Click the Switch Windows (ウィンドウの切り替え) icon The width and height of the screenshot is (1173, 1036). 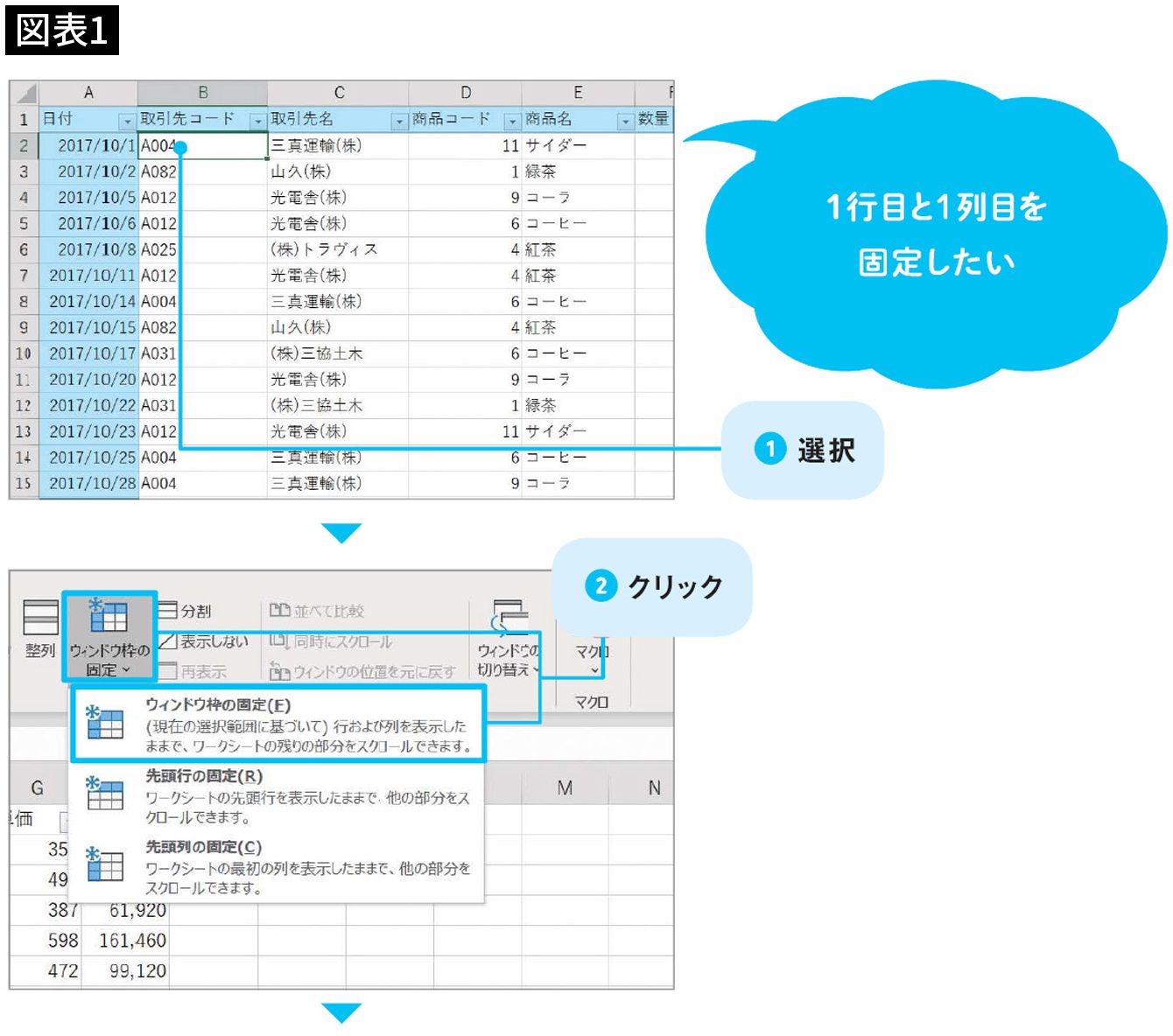[509, 617]
